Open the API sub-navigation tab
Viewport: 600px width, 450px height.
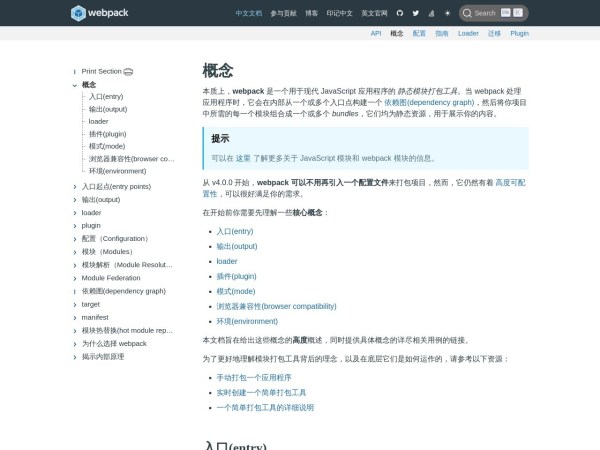point(376,33)
